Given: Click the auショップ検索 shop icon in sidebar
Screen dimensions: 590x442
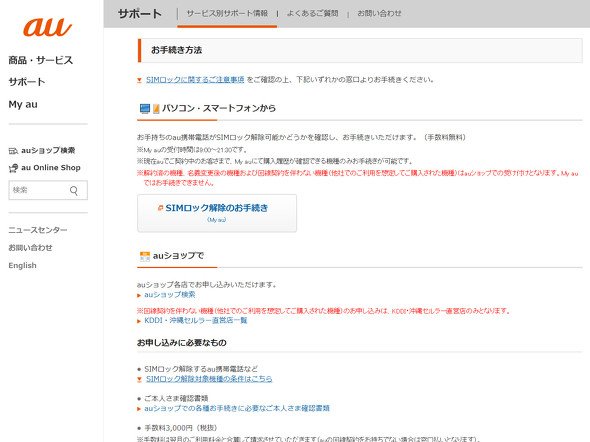Looking at the screenshot, I should (13, 151).
